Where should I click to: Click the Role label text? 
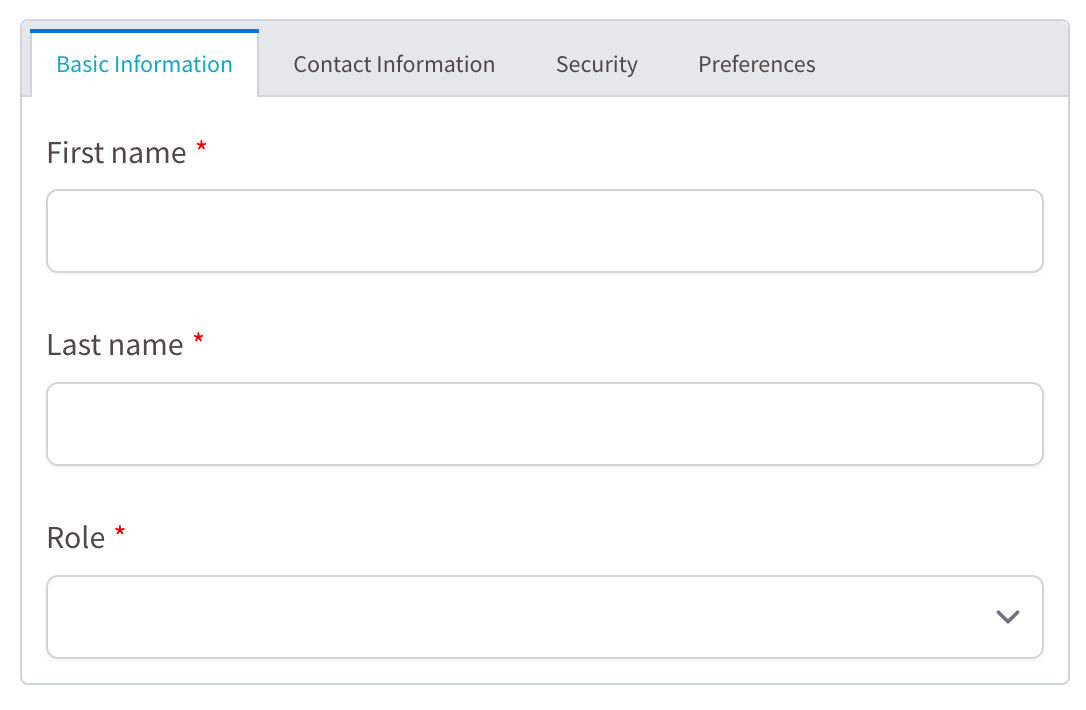point(75,538)
